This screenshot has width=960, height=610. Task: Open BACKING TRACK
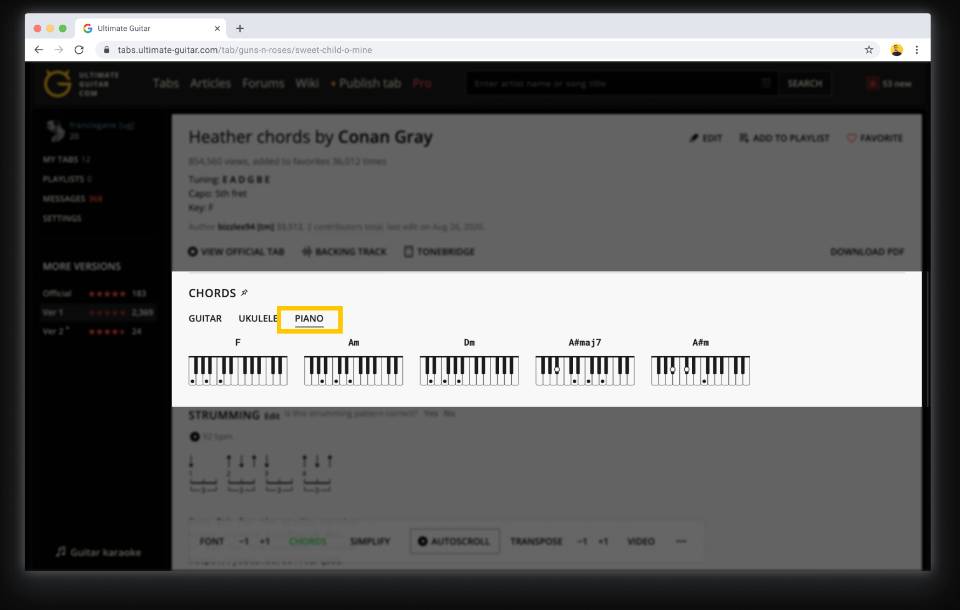pyautogui.click(x=344, y=252)
